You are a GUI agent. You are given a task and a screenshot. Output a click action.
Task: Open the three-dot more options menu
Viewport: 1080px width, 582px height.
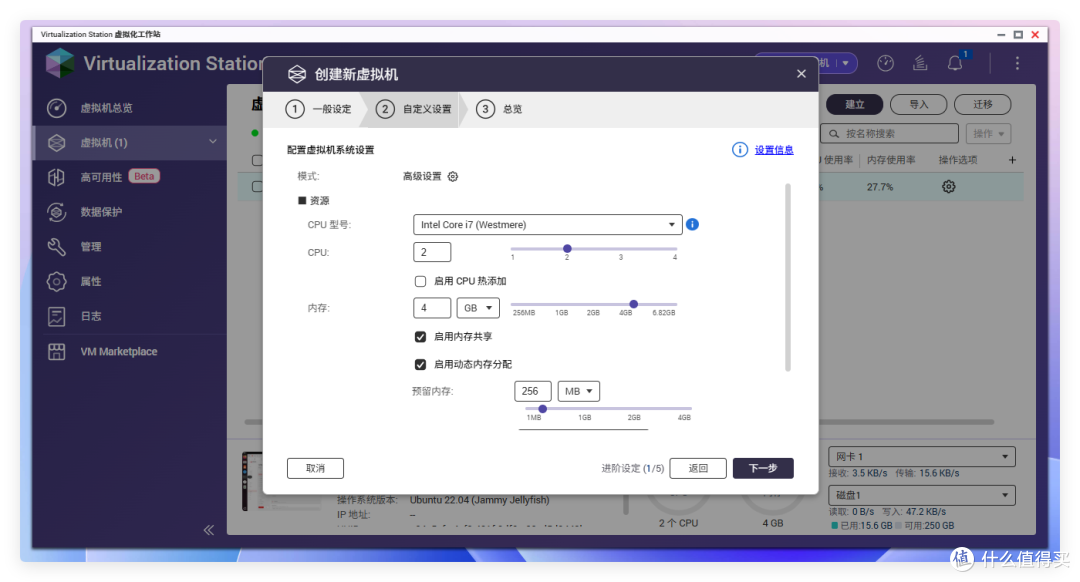(1017, 63)
